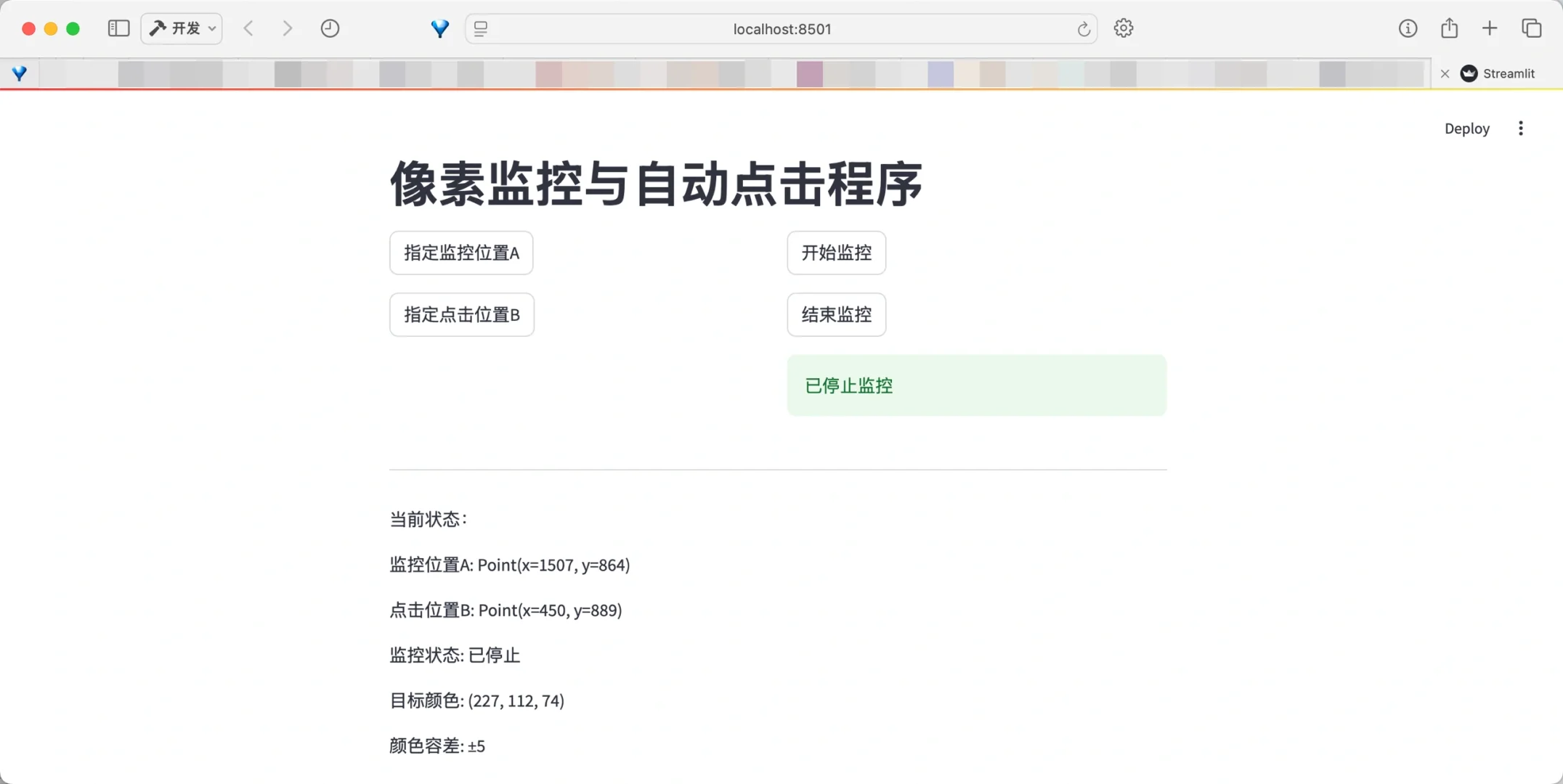Open website settings gear icon

coord(1123,28)
